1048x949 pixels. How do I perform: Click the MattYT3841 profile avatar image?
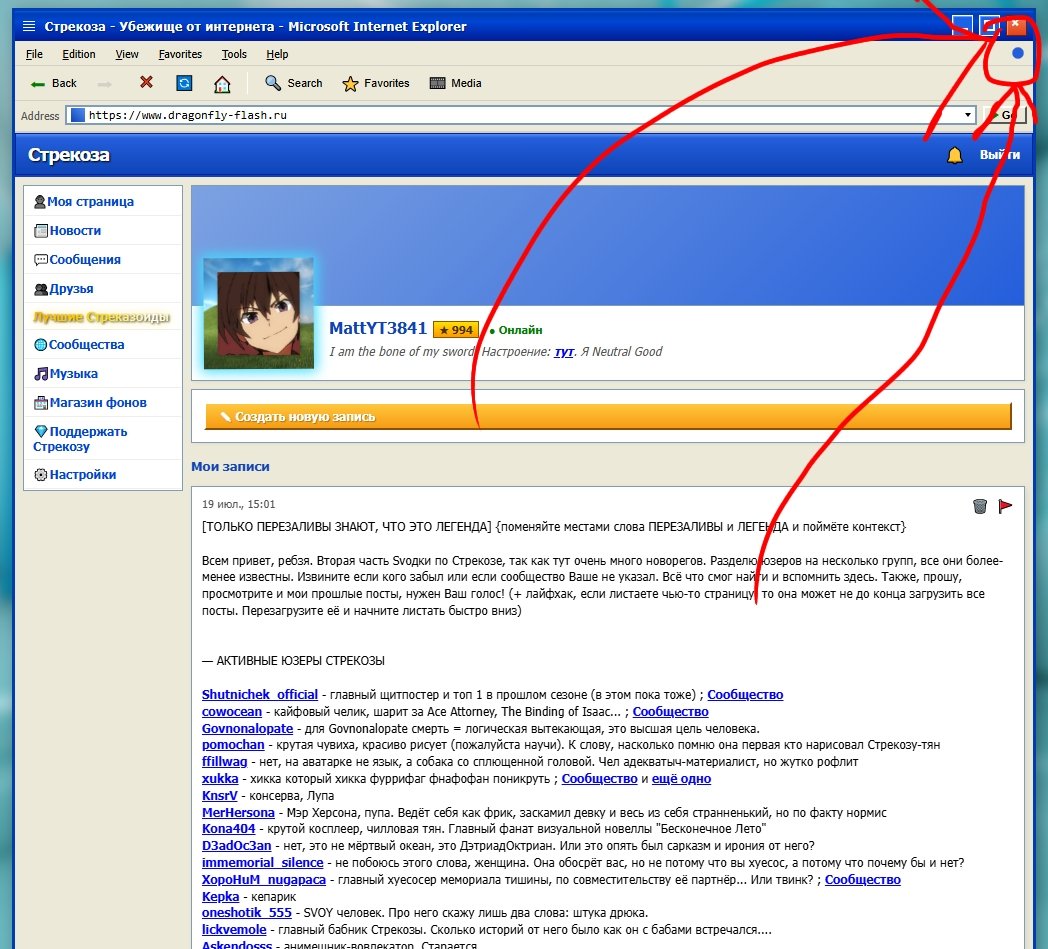[x=259, y=313]
